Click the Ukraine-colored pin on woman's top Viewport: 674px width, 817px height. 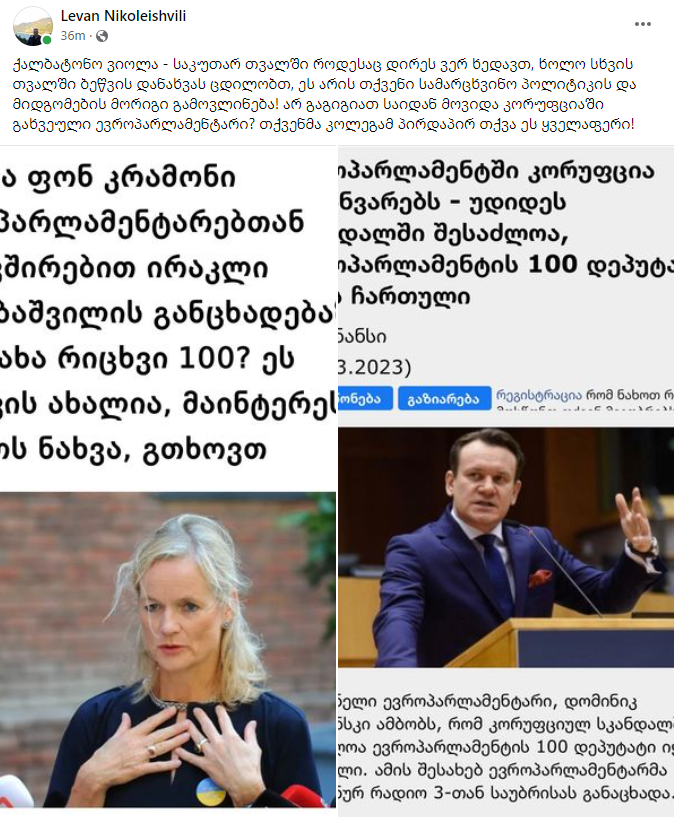pyautogui.click(x=211, y=791)
